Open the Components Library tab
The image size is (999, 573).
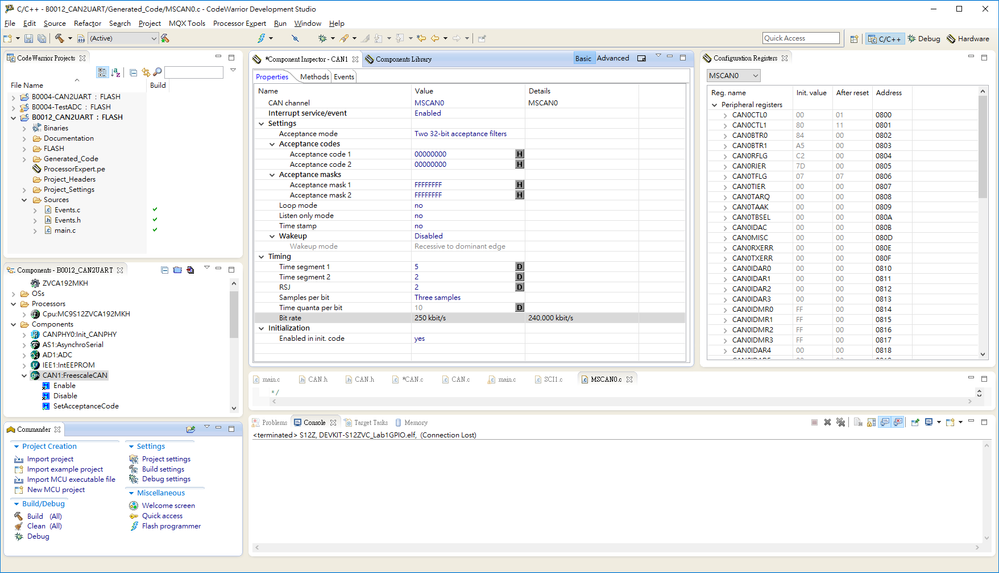(398, 59)
